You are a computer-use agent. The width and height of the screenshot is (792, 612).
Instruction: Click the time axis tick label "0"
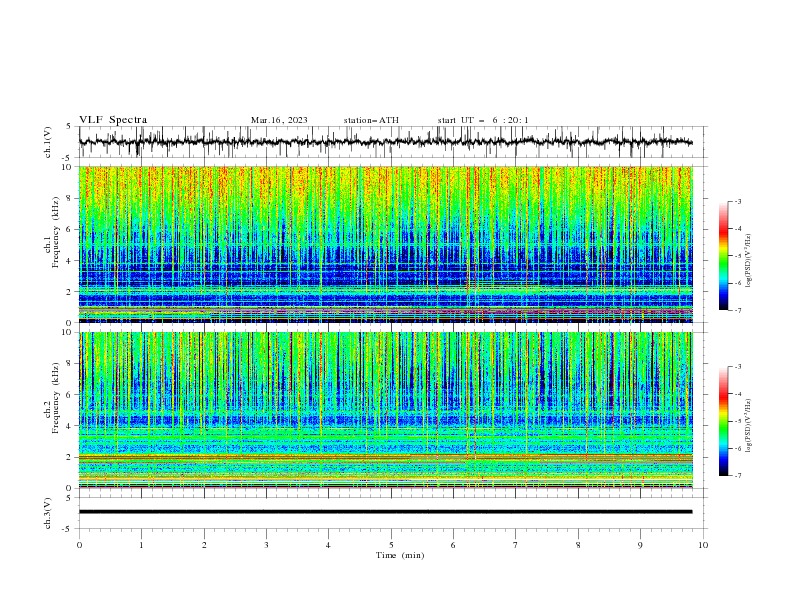pos(79,545)
